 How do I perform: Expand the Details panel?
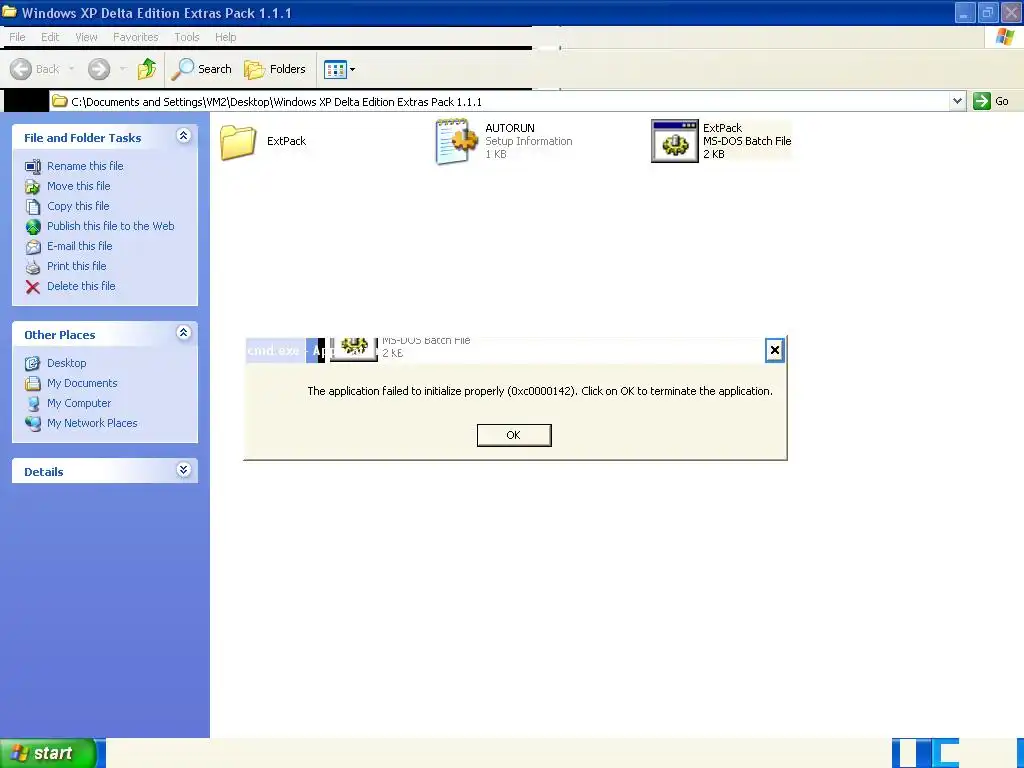tap(184, 470)
